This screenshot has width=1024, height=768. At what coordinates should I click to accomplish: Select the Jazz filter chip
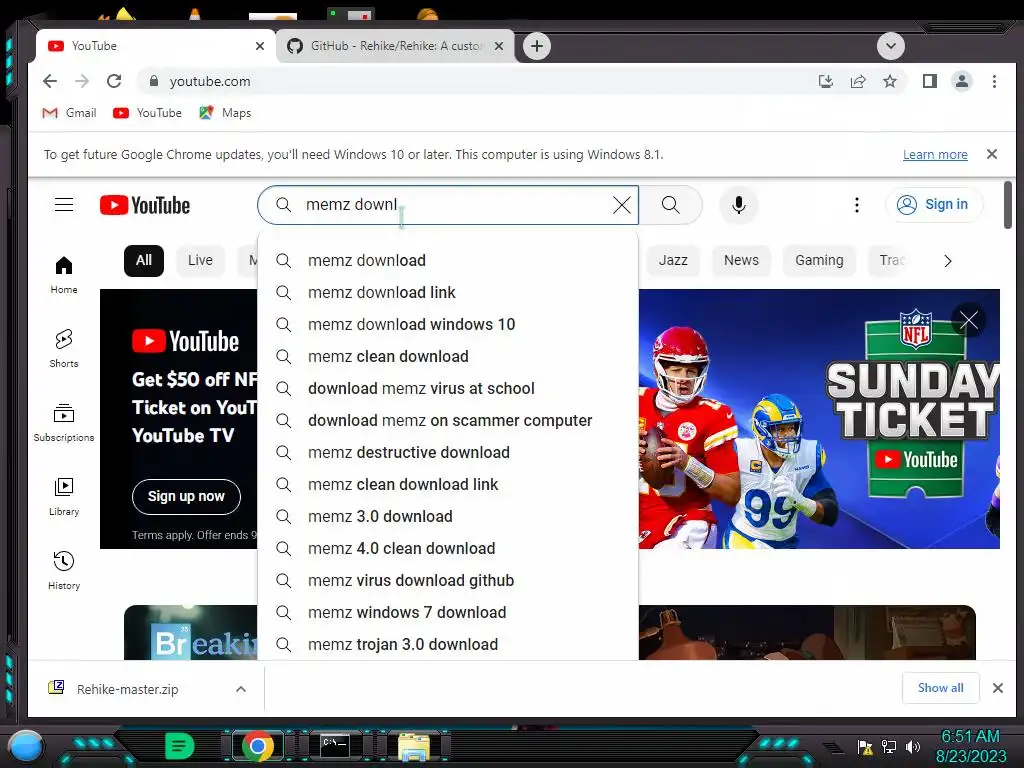(x=673, y=261)
